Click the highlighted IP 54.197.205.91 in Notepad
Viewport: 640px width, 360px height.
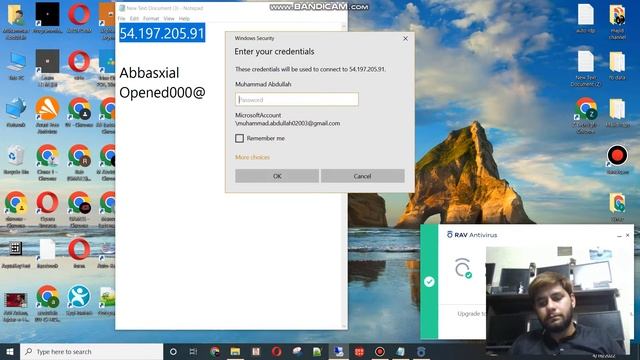point(162,33)
